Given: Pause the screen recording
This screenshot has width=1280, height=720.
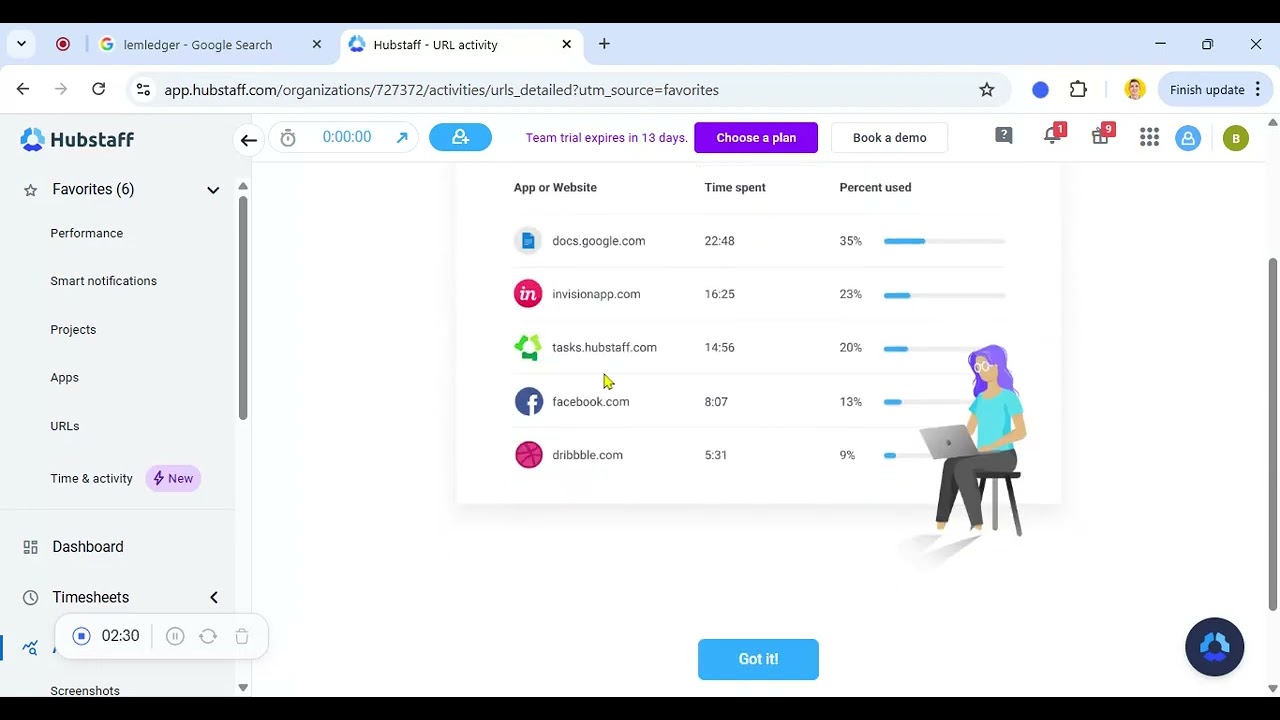Looking at the screenshot, I should [175, 636].
